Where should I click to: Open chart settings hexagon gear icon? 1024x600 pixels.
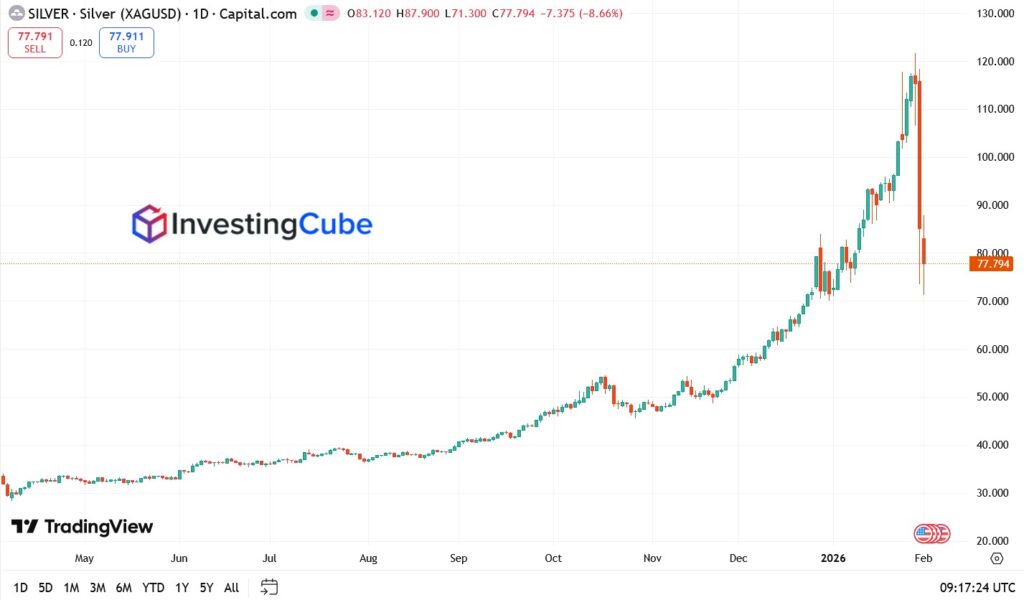(x=996, y=558)
